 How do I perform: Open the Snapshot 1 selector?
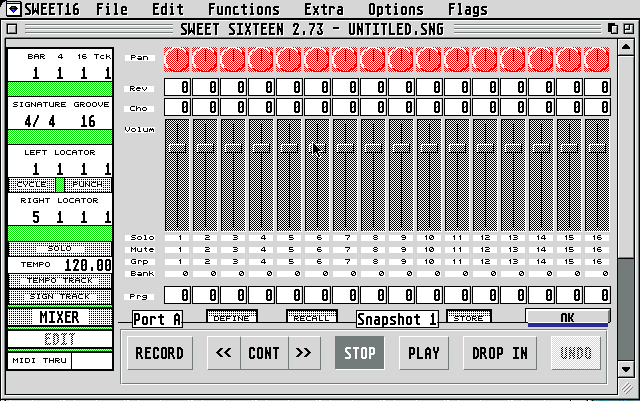pos(397,320)
